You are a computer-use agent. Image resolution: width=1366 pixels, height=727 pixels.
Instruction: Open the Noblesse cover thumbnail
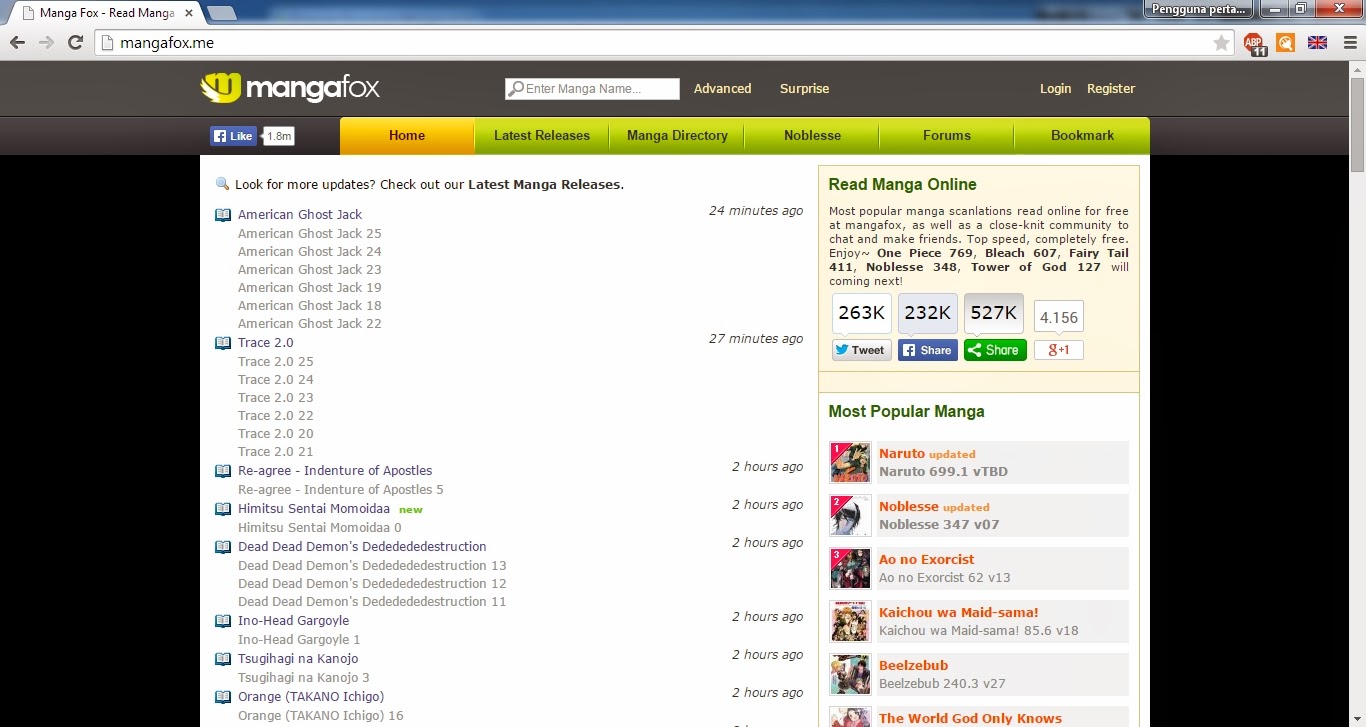[x=850, y=516]
